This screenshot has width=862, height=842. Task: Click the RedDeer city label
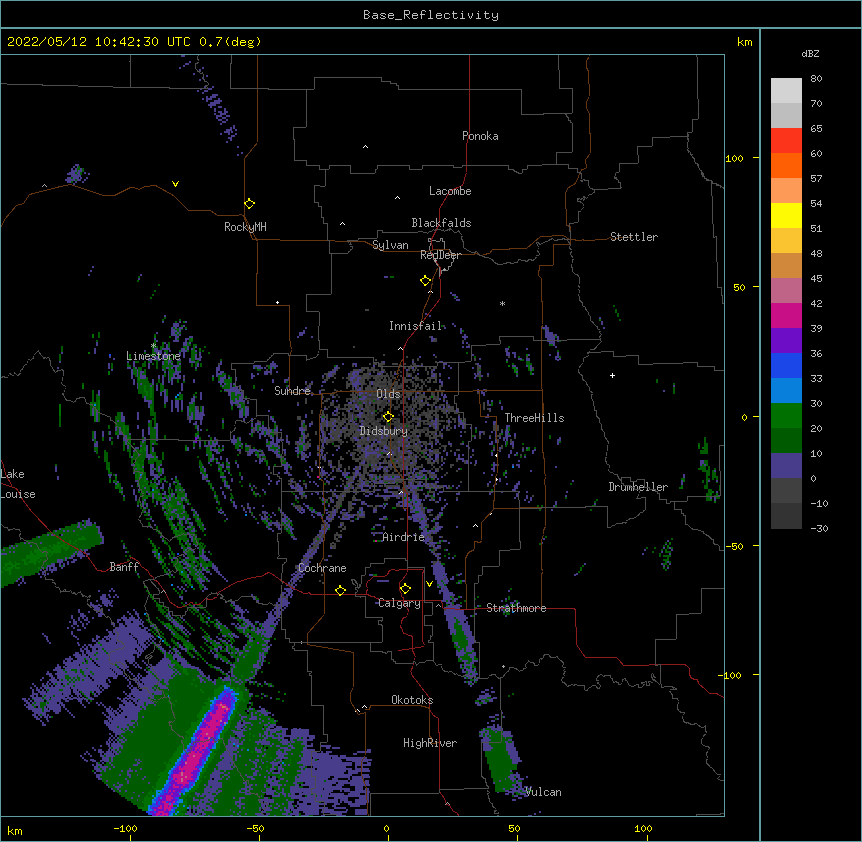[x=440, y=255]
